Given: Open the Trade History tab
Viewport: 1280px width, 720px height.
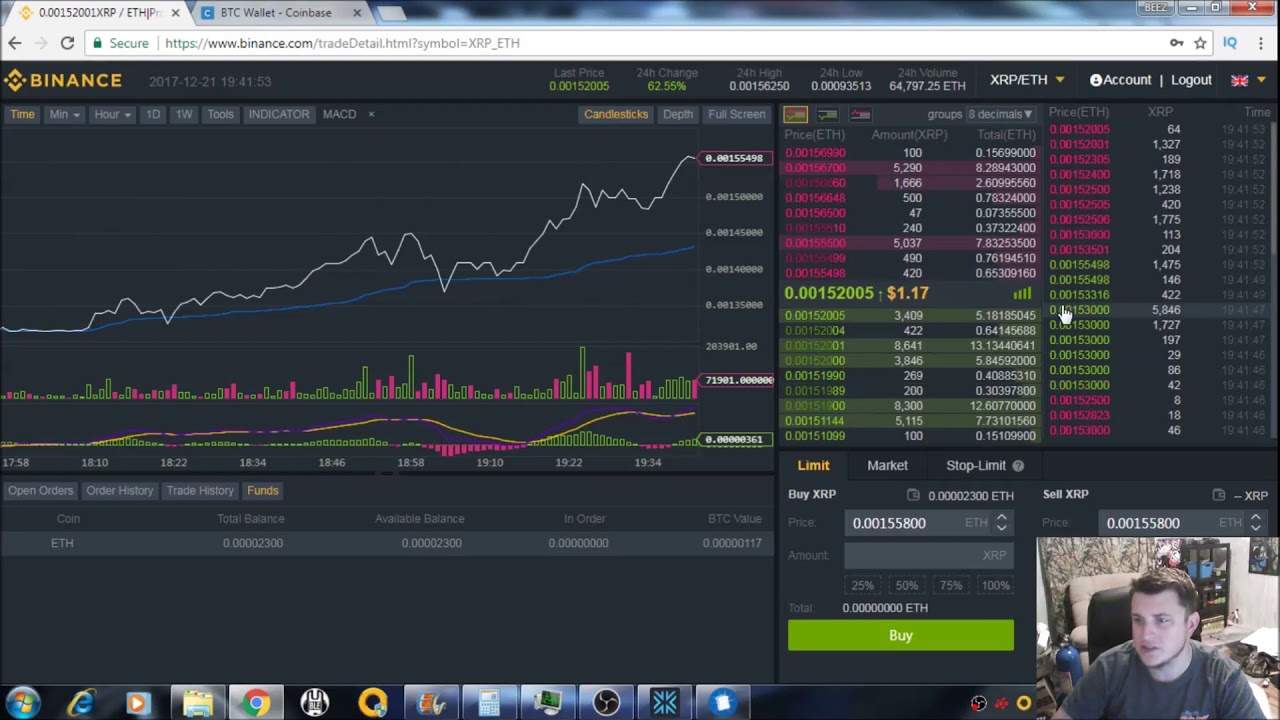Looking at the screenshot, I should (x=200, y=490).
